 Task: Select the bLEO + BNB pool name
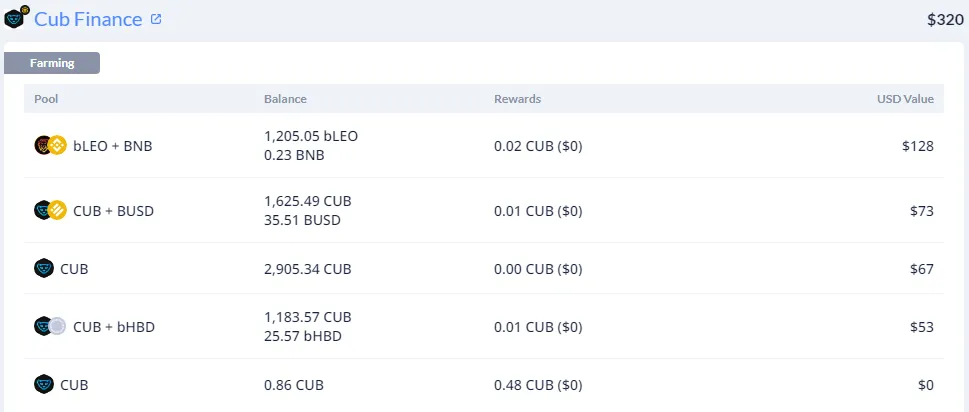pyautogui.click(x=112, y=146)
